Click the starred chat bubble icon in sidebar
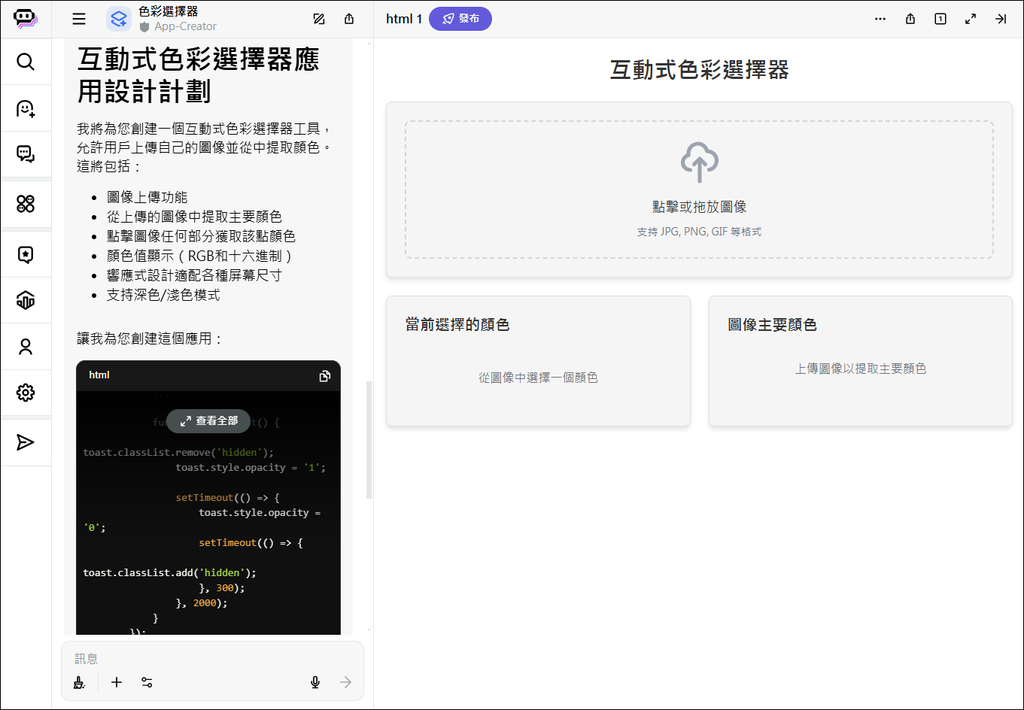This screenshot has width=1024, height=710. [x=25, y=254]
